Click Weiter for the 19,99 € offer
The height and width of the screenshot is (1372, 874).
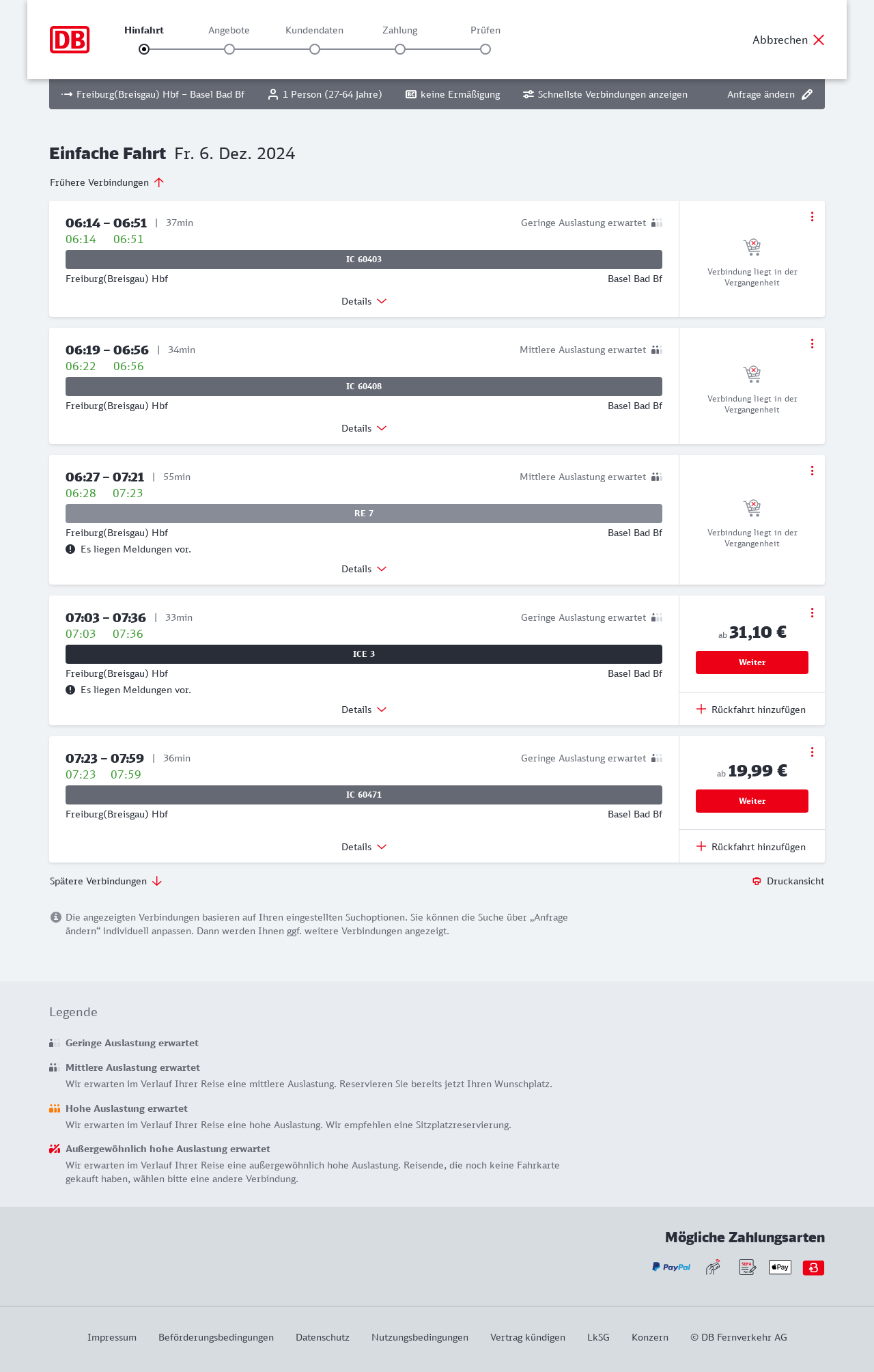pos(752,801)
